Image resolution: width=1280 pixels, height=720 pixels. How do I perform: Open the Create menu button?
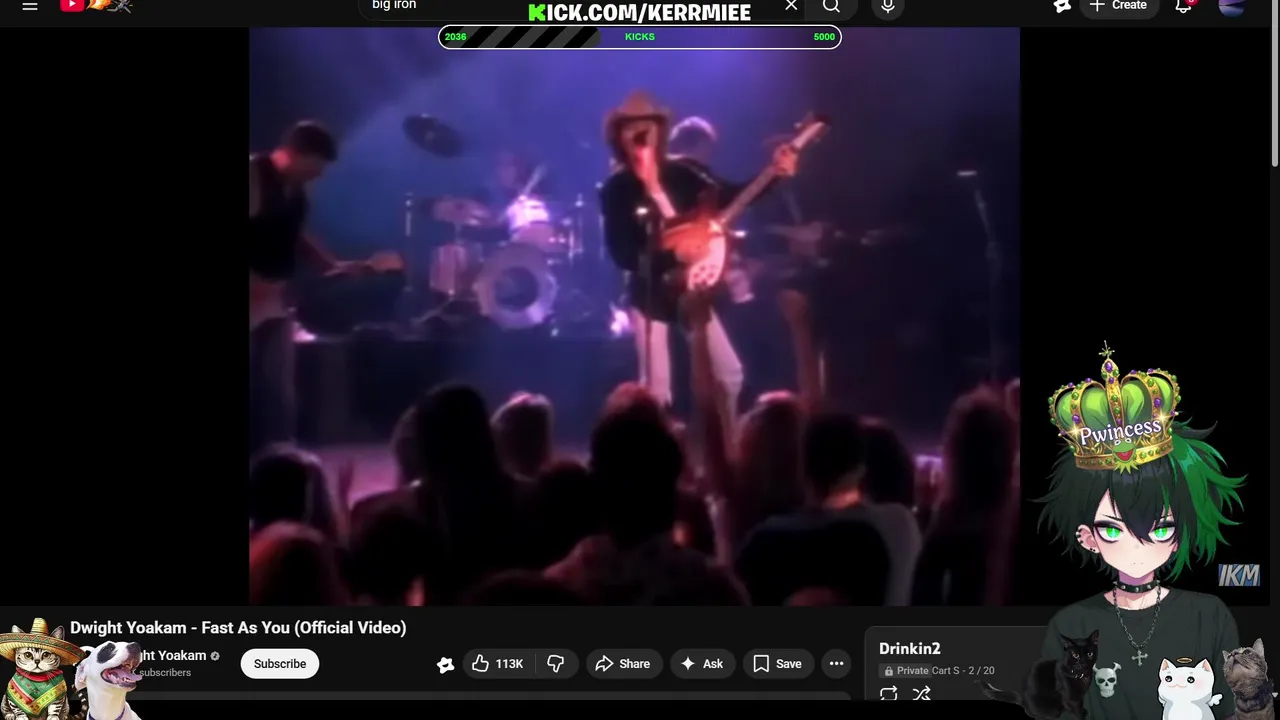click(1118, 6)
